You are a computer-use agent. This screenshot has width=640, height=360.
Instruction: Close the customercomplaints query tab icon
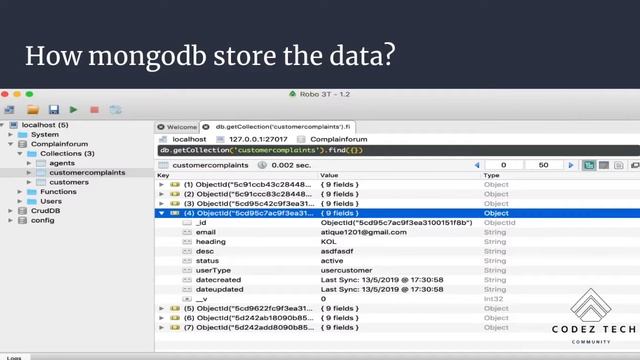click(206, 127)
